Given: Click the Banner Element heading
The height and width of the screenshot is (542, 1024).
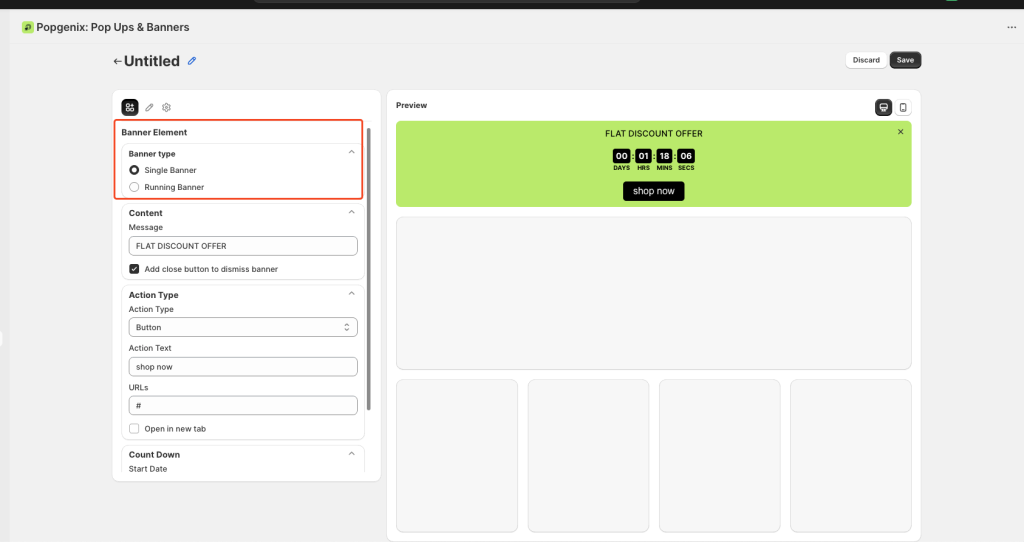Looking at the screenshot, I should (x=154, y=133).
